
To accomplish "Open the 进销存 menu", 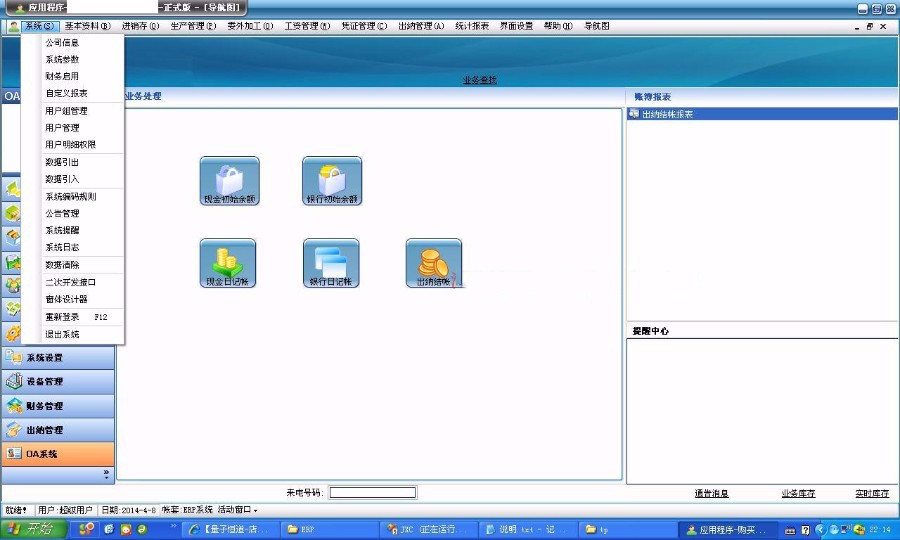I will click(x=140, y=26).
